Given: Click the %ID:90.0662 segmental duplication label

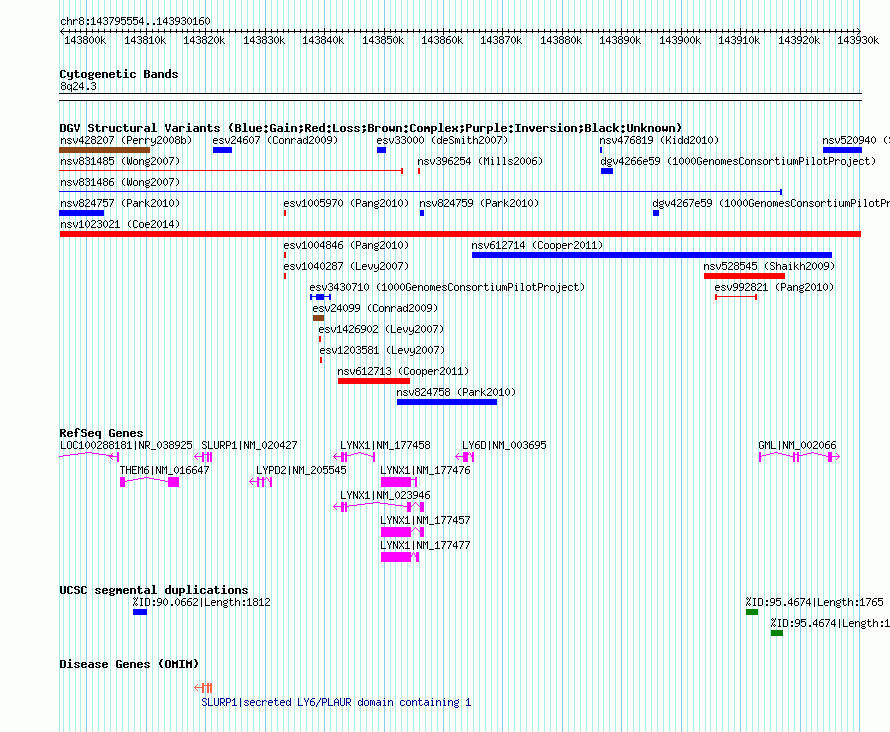Looking at the screenshot, I should [x=201, y=603].
